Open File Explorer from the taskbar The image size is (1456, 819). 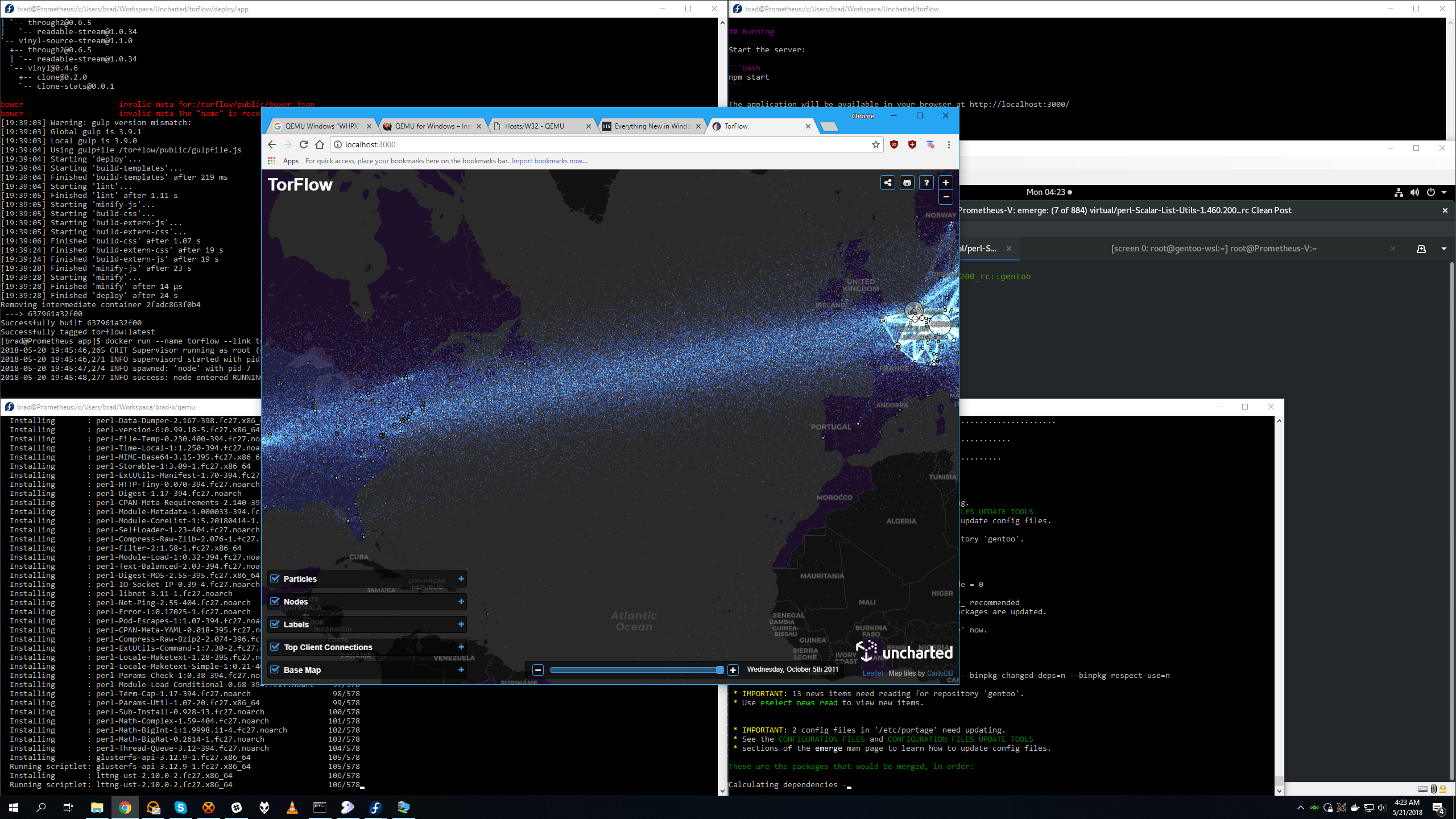click(x=97, y=808)
